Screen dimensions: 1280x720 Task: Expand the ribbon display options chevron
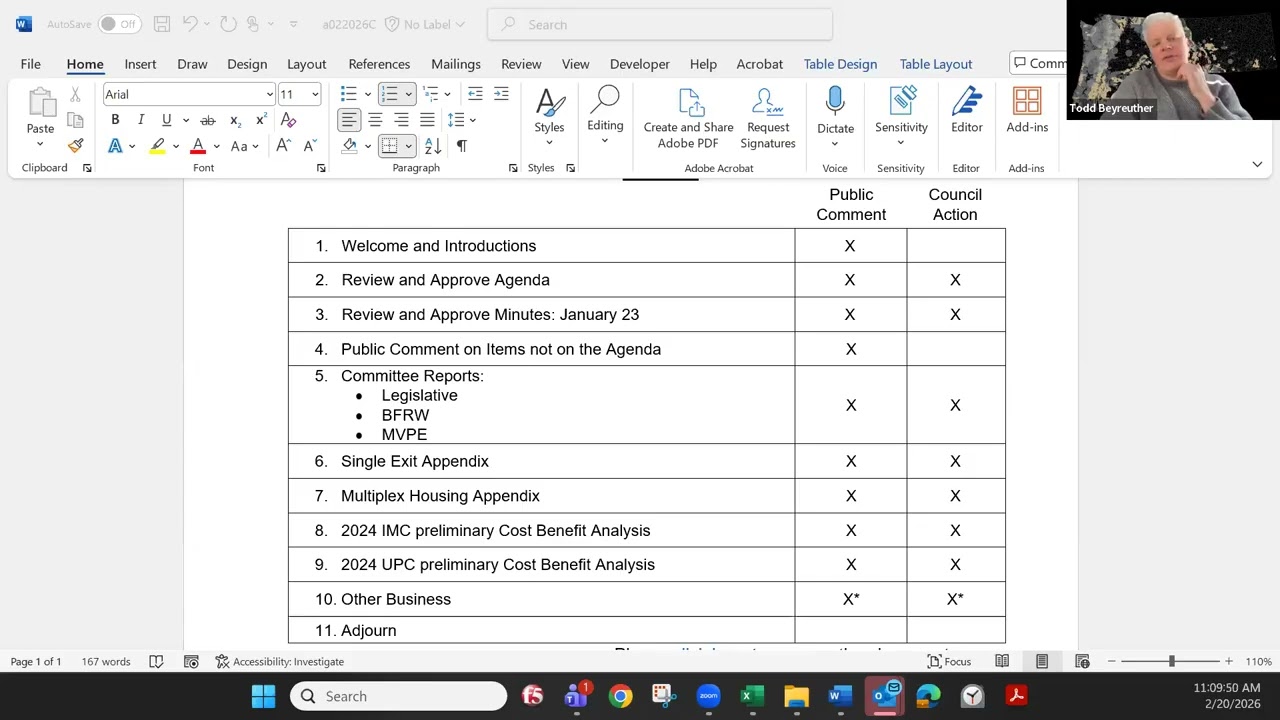1257,164
